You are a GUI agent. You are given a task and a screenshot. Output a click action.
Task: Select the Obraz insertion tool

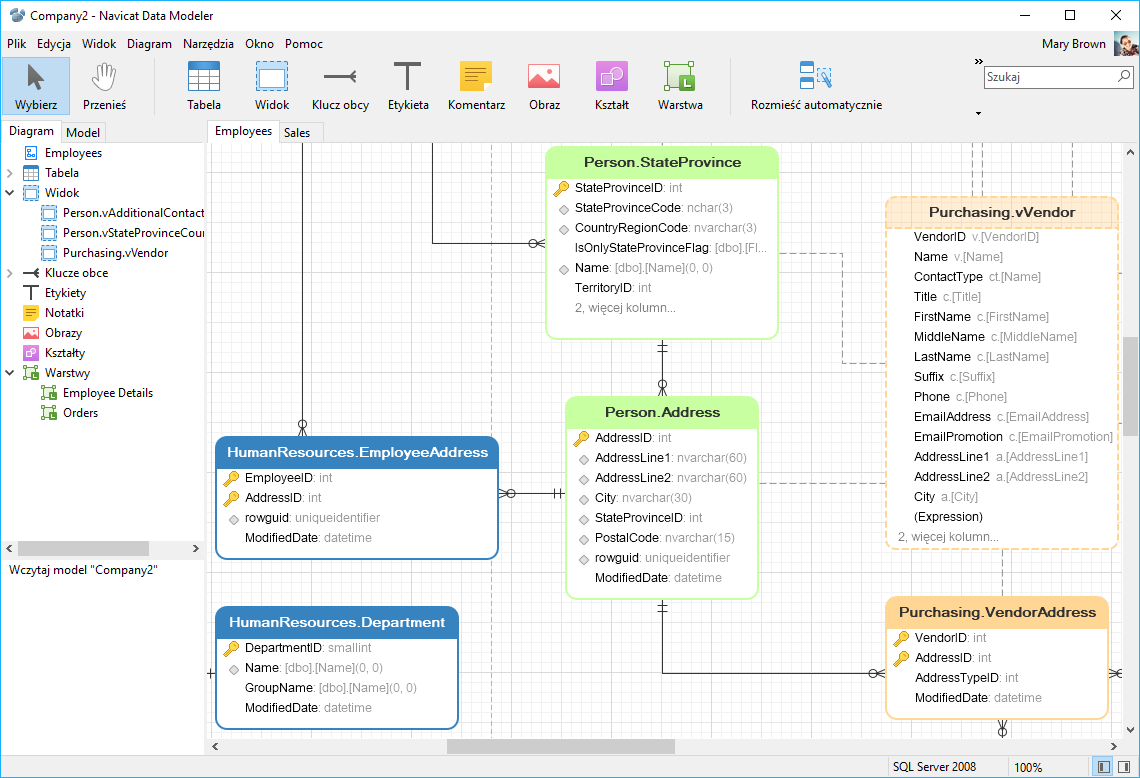tap(544, 86)
